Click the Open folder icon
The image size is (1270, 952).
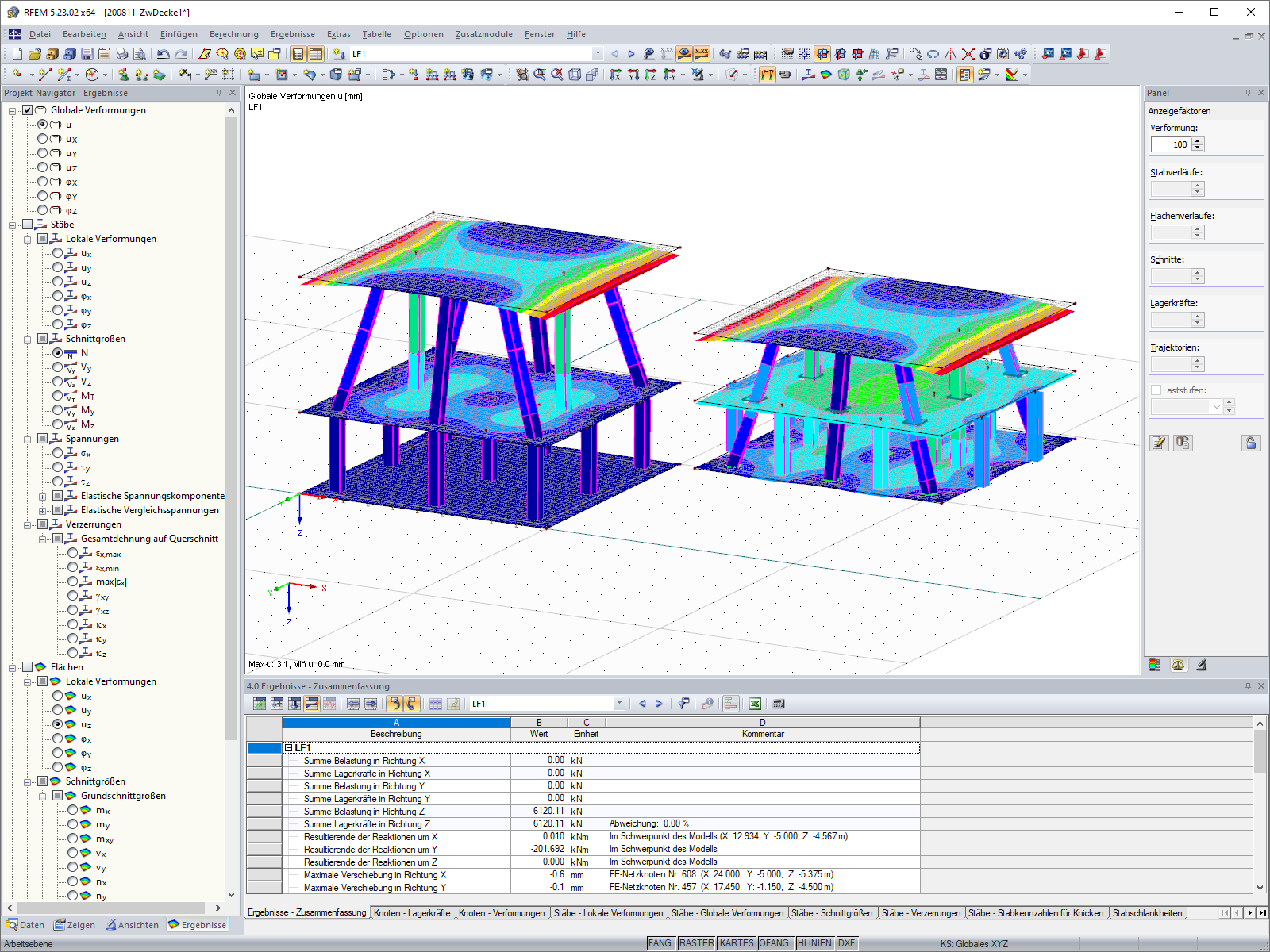(x=34, y=54)
